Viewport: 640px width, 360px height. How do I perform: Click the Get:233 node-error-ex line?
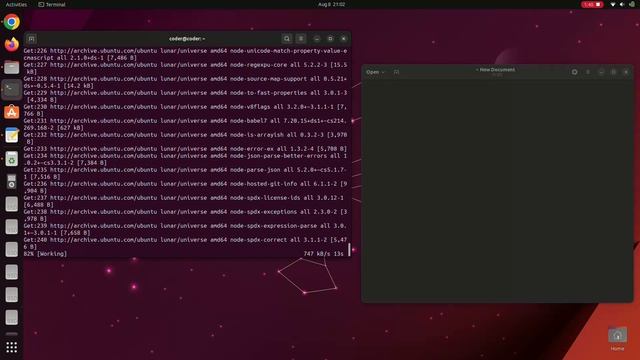click(x=185, y=149)
